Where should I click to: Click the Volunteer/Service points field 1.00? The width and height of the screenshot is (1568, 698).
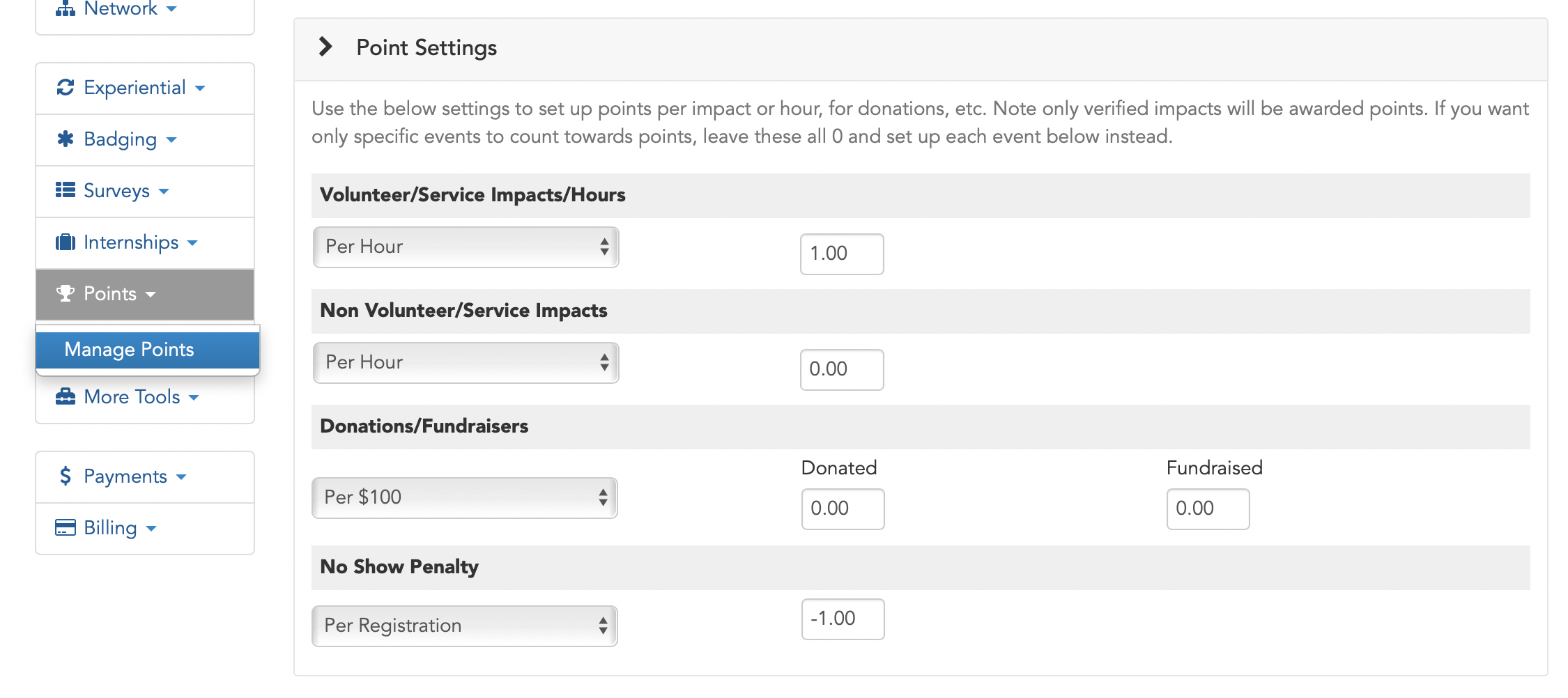tap(842, 254)
